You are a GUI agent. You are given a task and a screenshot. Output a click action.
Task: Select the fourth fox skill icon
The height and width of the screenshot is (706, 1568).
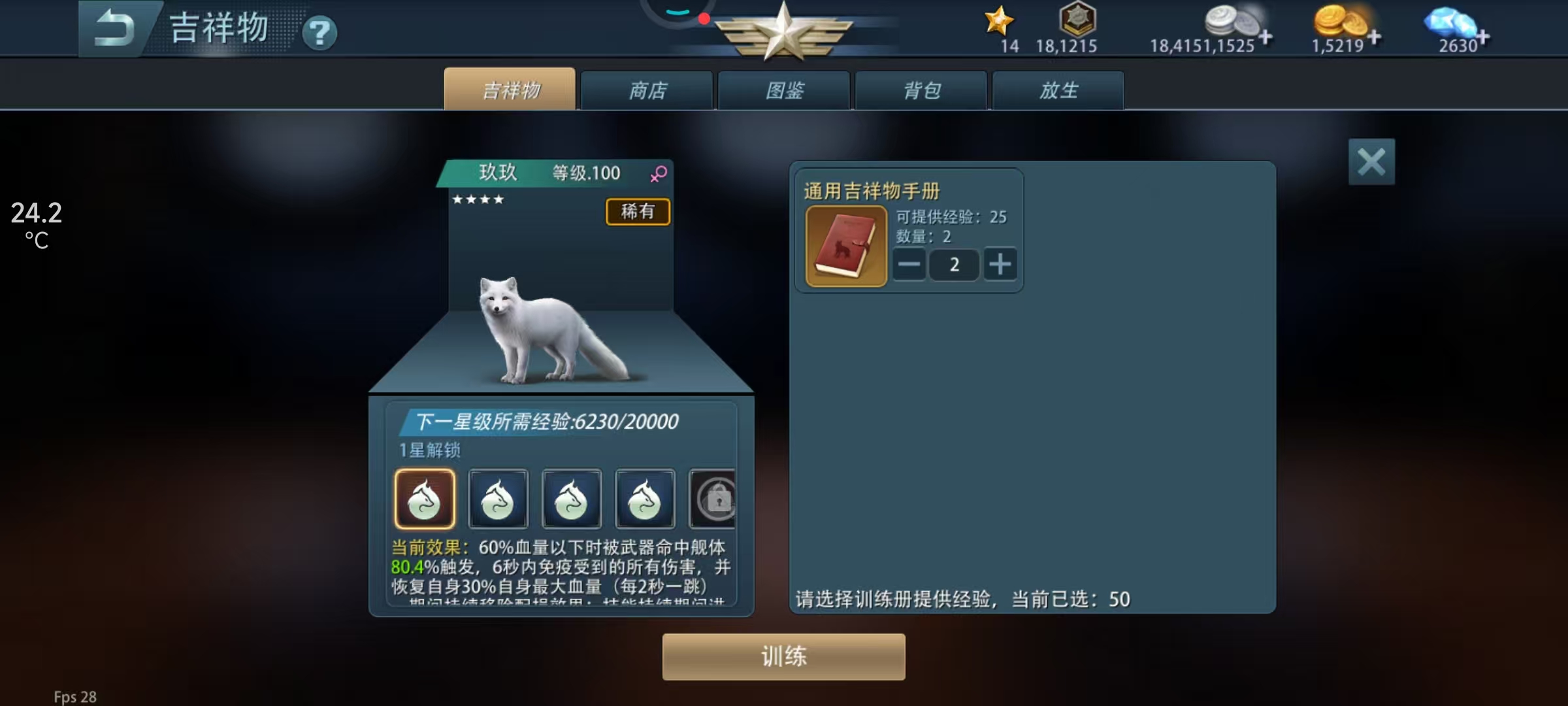(645, 499)
